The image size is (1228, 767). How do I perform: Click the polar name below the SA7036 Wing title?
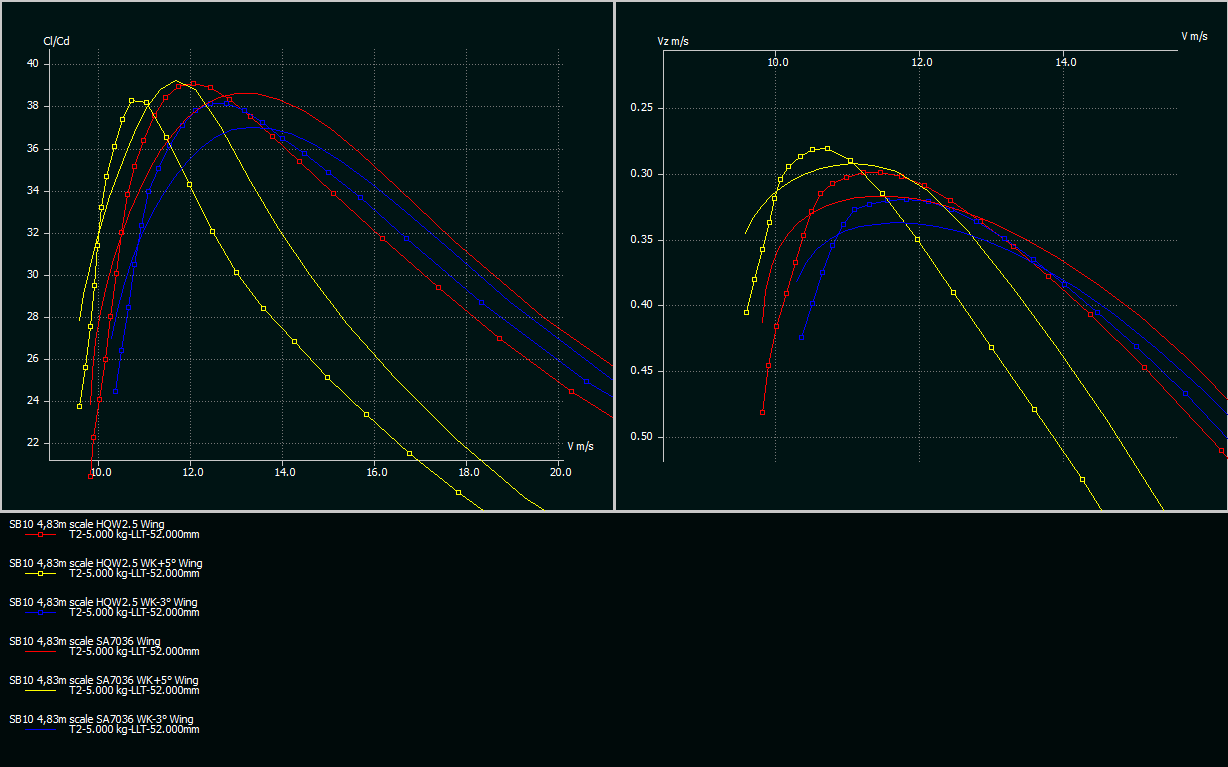134,651
